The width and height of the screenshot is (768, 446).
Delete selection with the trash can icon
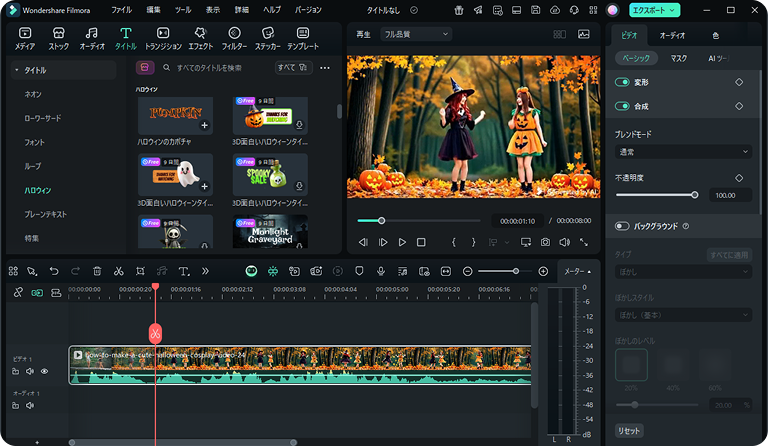point(97,271)
